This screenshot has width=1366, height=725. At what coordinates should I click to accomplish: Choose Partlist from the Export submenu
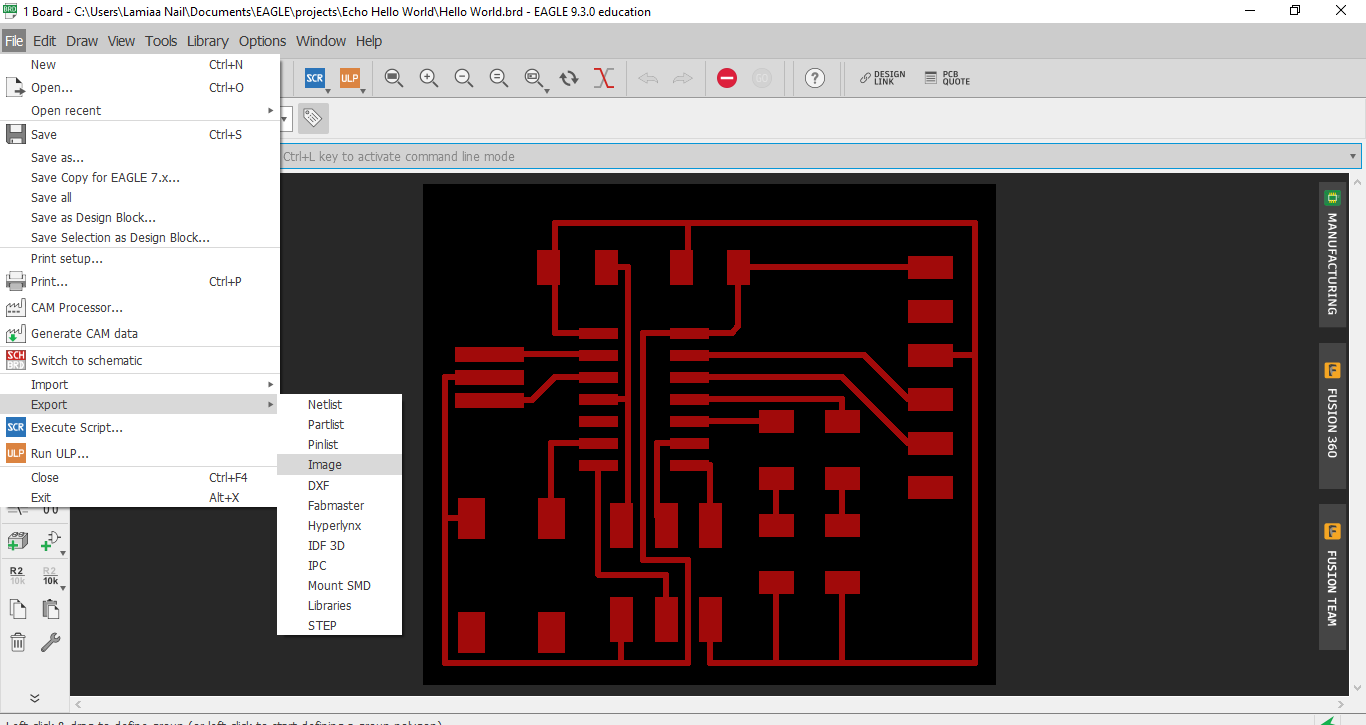339,425
